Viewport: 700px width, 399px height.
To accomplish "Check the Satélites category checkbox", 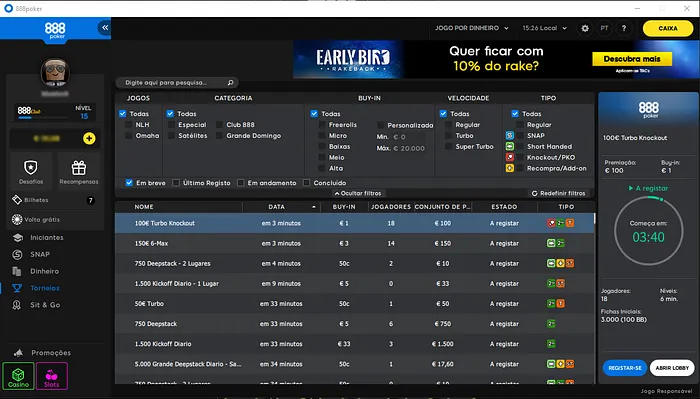I will tap(171, 136).
